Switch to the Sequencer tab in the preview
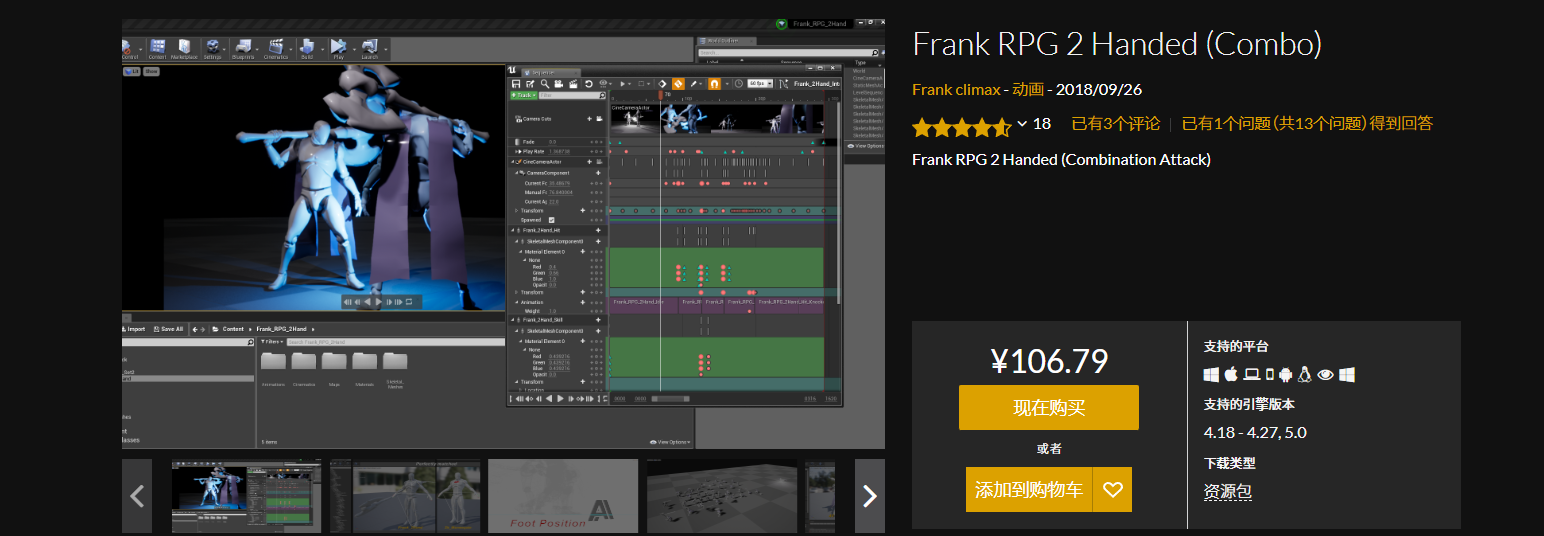Viewport: 1544px width, 536px height. (x=552, y=73)
